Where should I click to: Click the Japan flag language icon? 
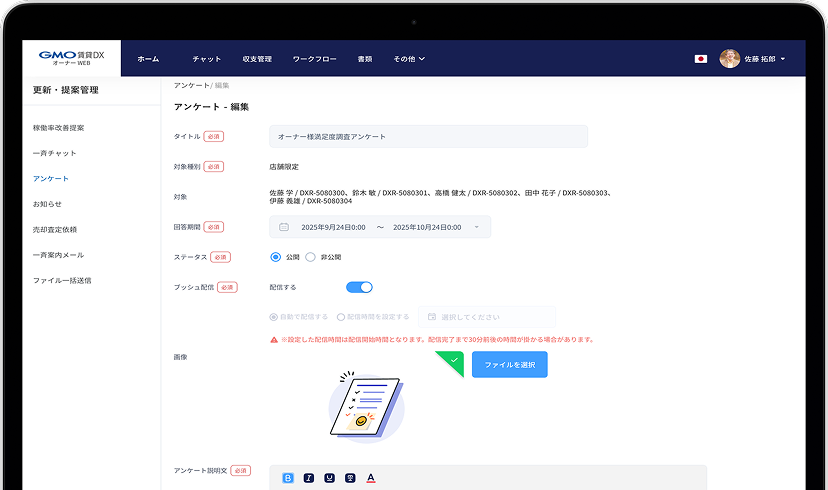[701, 59]
